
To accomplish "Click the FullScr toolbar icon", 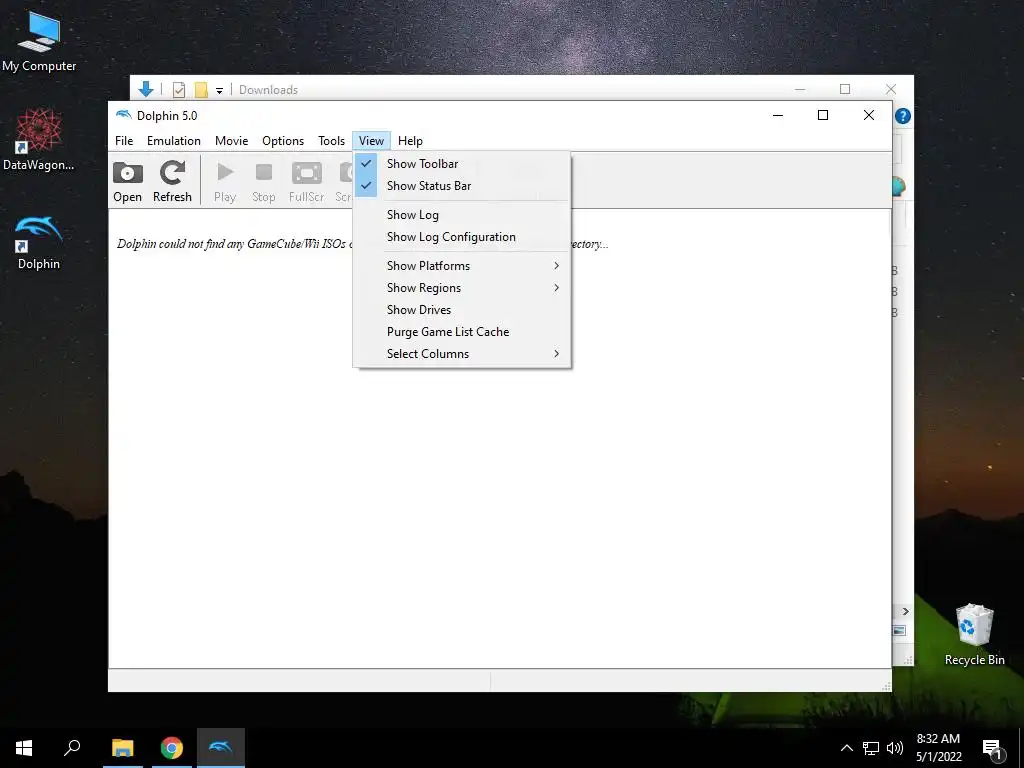I will 306,182.
